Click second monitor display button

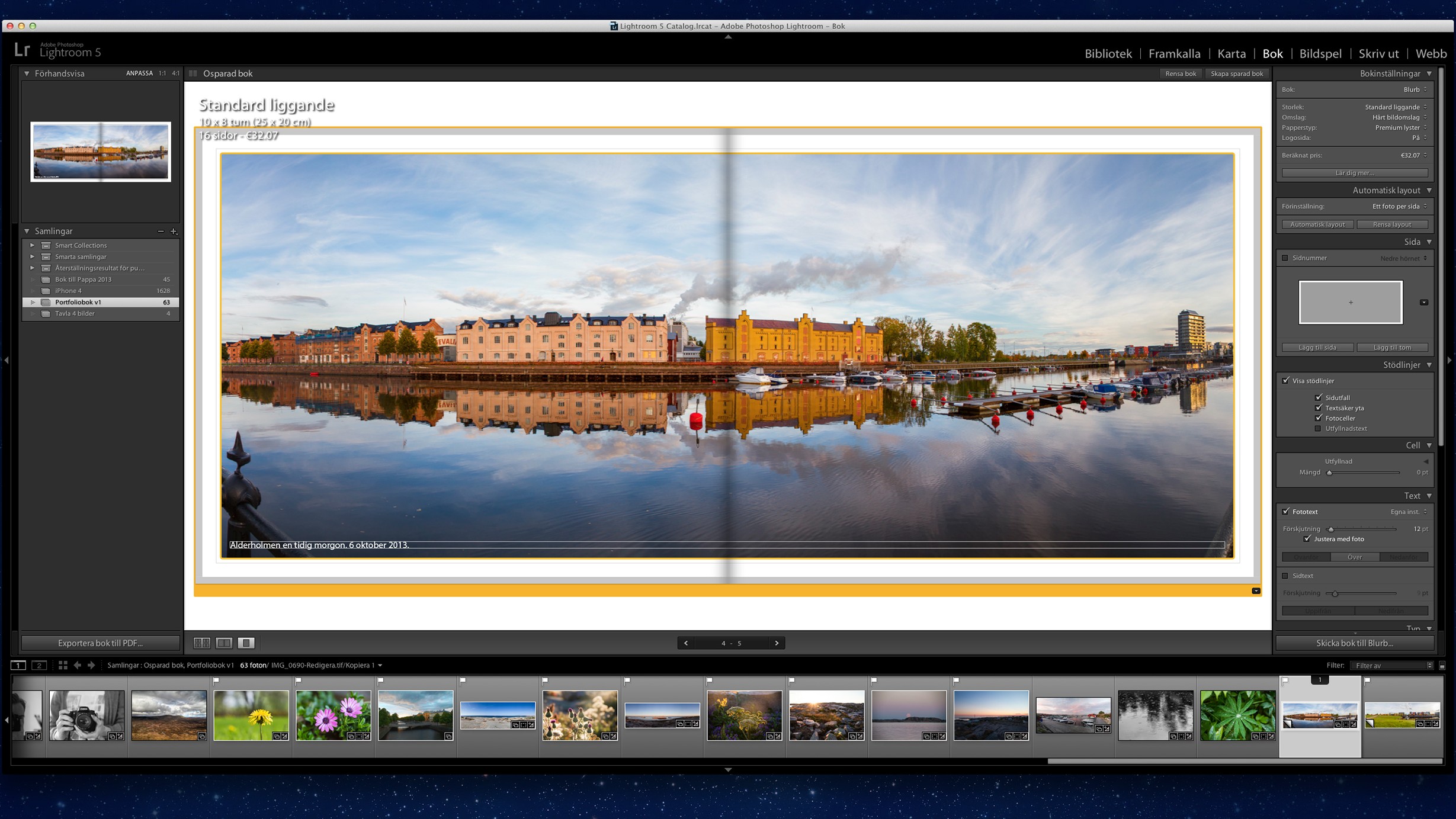tap(39, 665)
